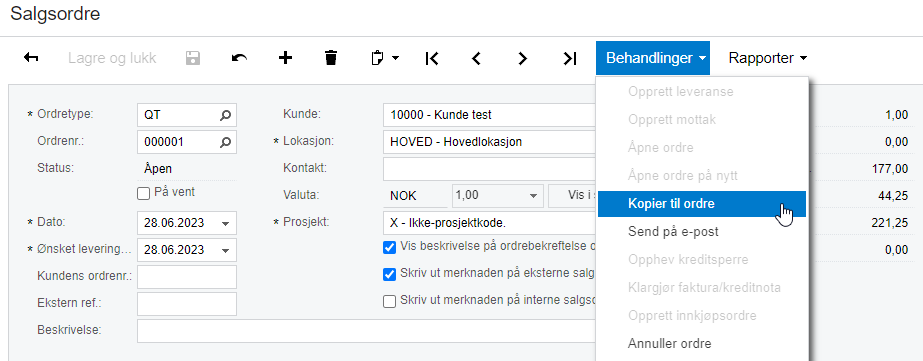Open the Ønsket levering date dropdown
Screen dimensions: 923x361
click(225, 250)
